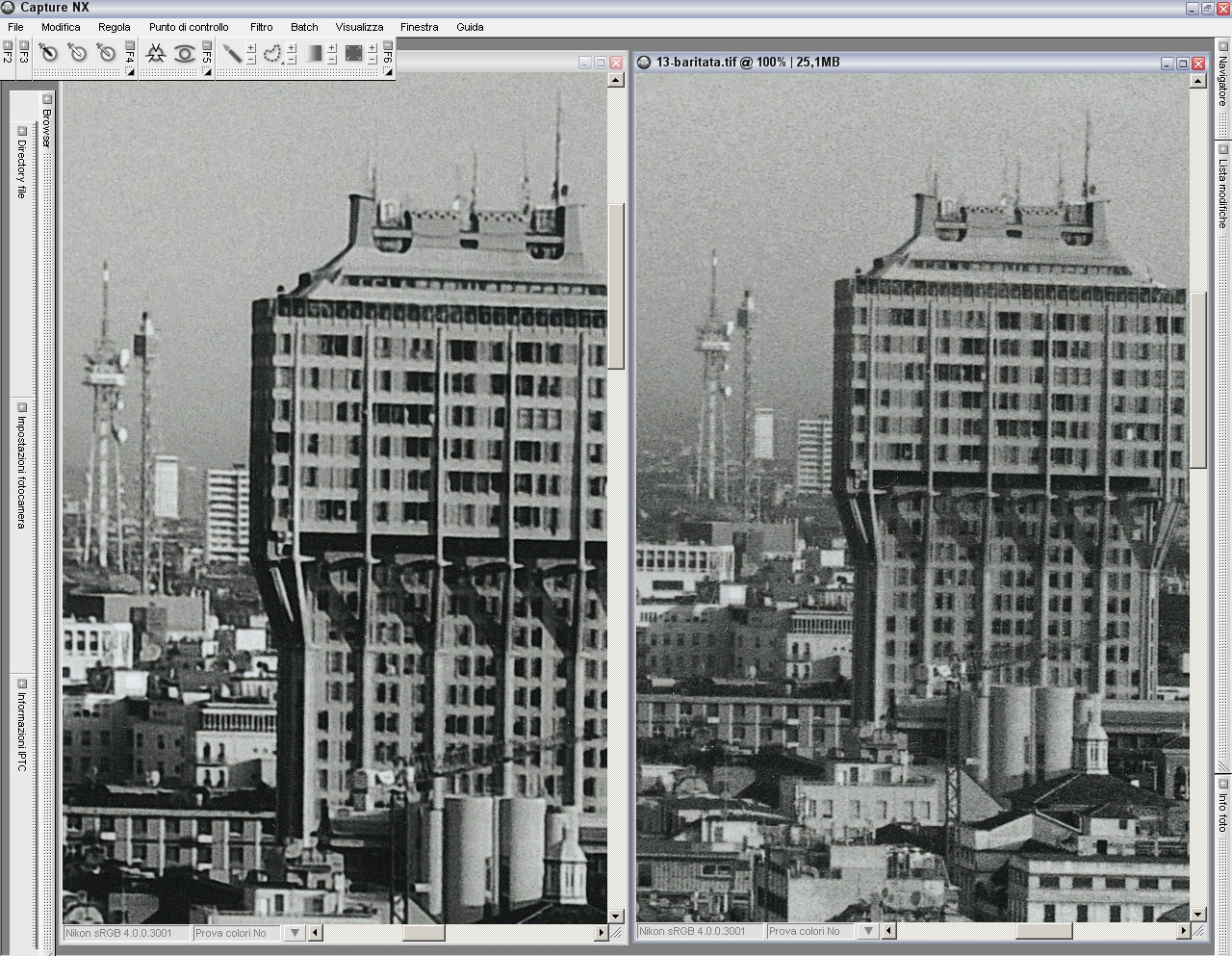Click the left image's horizontal scrollbar thumb

pos(423,932)
